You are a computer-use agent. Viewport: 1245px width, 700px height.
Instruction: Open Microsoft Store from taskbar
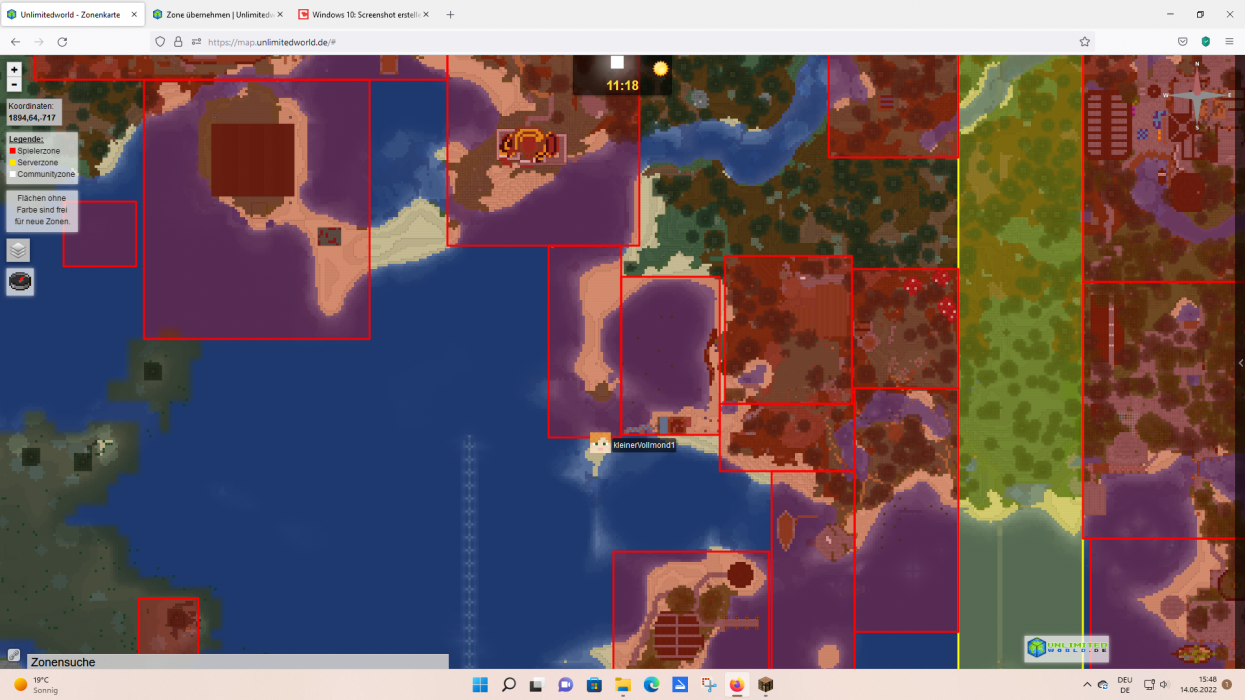pos(594,685)
